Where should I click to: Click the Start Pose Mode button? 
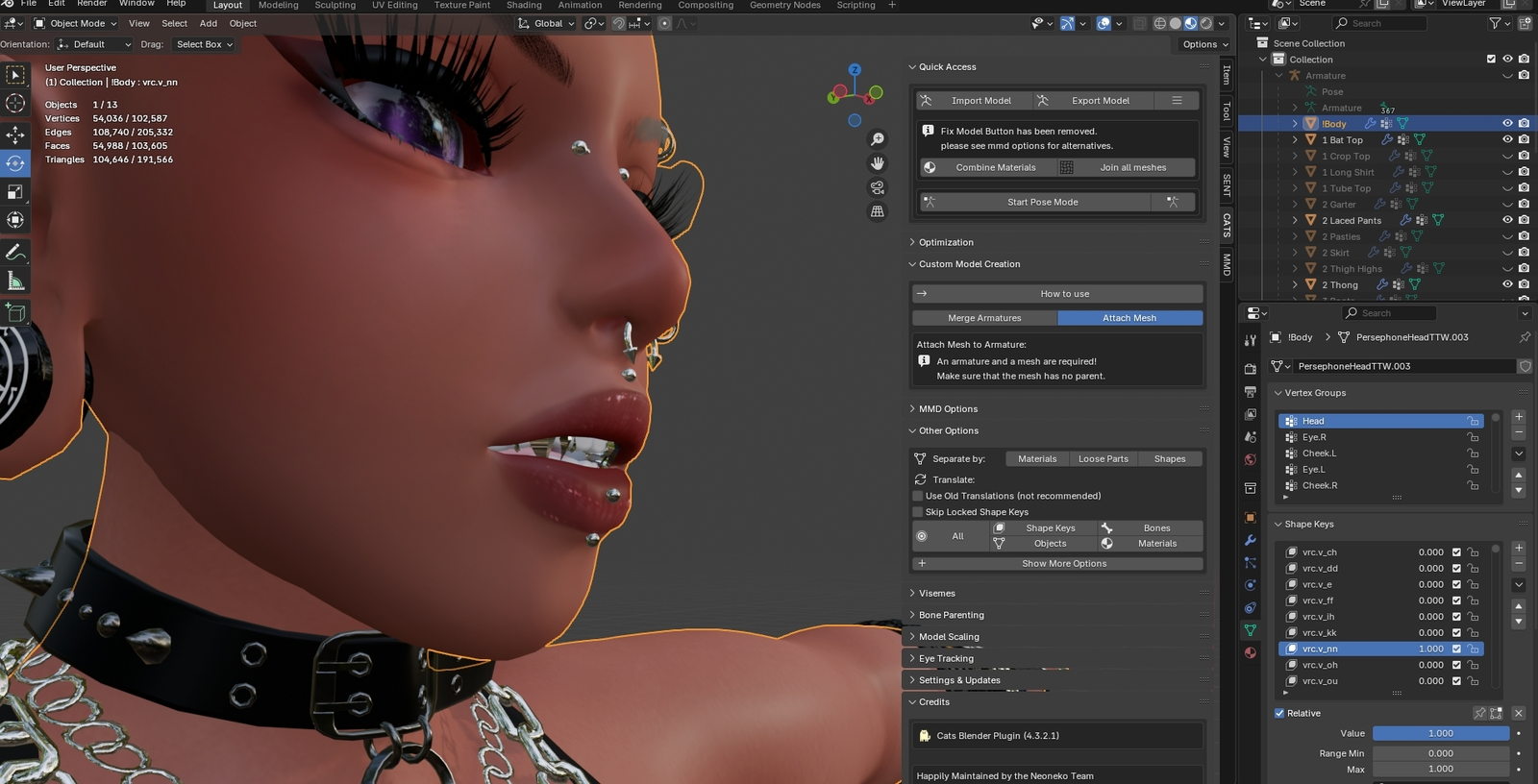[x=1042, y=202]
